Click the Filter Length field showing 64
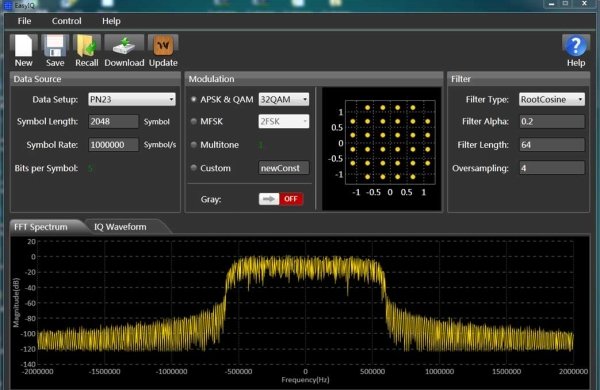The height and width of the screenshot is (390, 600). click(552, 145)
